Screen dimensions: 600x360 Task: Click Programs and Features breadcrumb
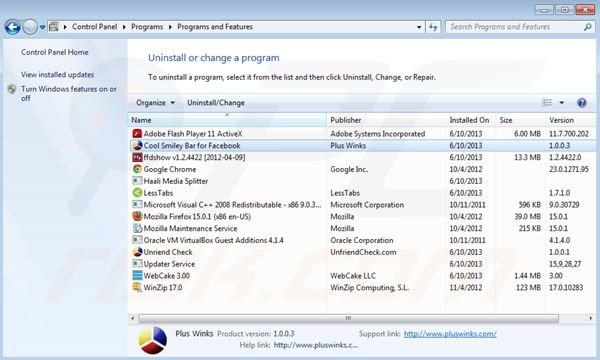pos(215,27)
